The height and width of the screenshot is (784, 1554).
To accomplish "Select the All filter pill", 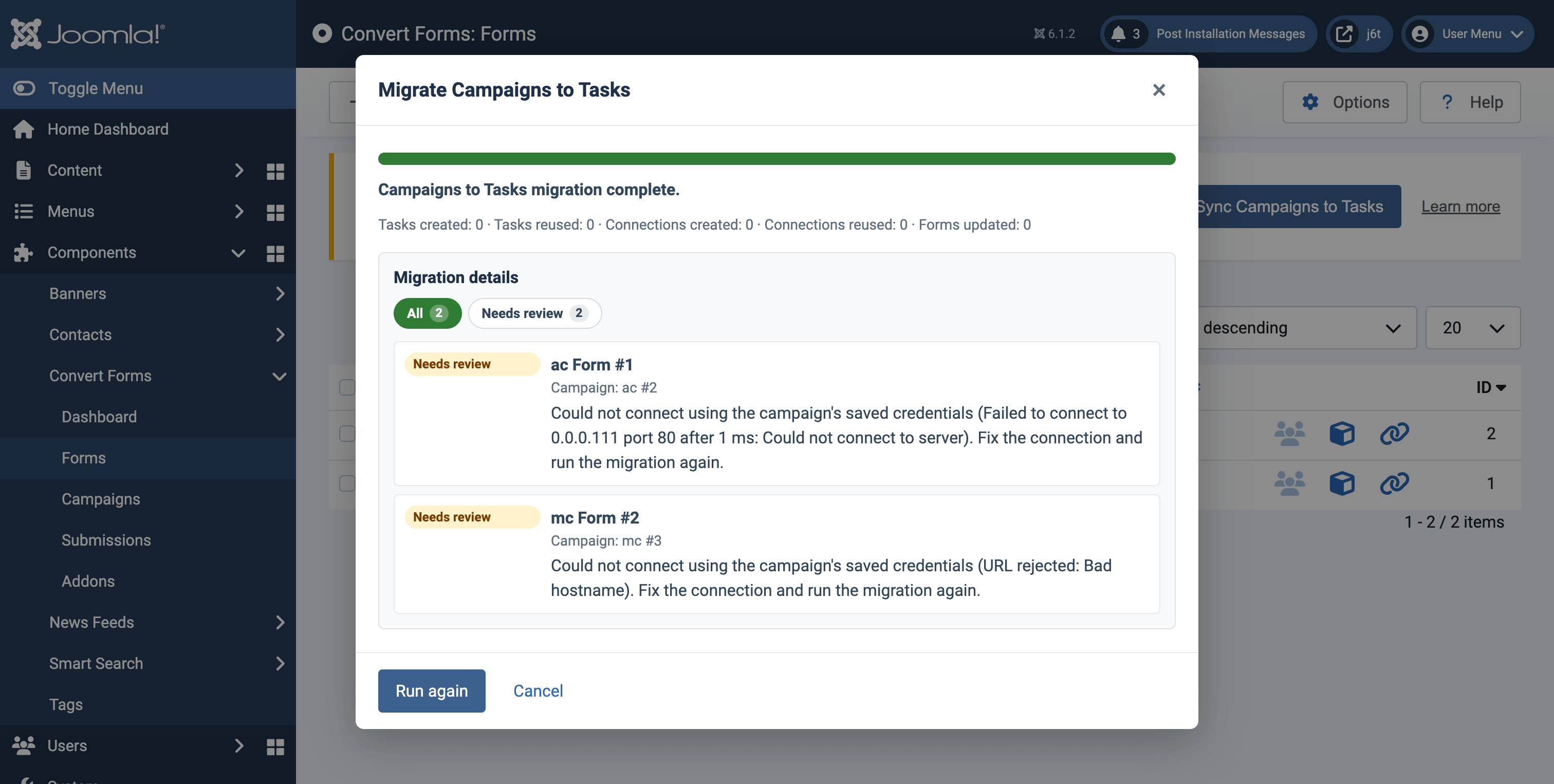I will click(x=427, y=313).
